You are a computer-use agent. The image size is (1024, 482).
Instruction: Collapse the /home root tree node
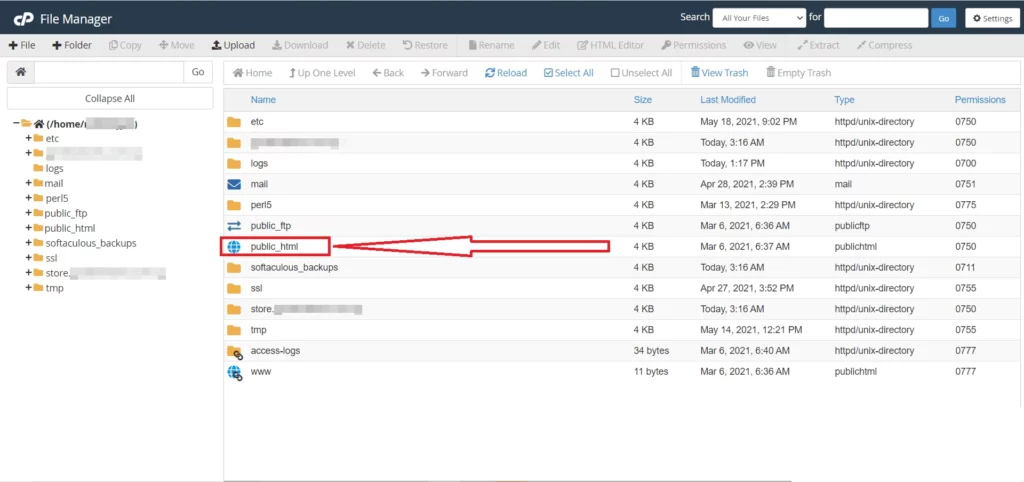point(16,123)
